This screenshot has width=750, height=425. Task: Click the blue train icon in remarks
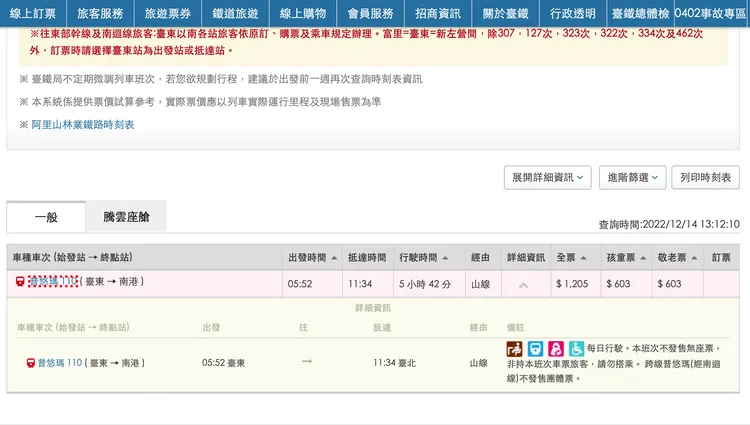point(535,349)
